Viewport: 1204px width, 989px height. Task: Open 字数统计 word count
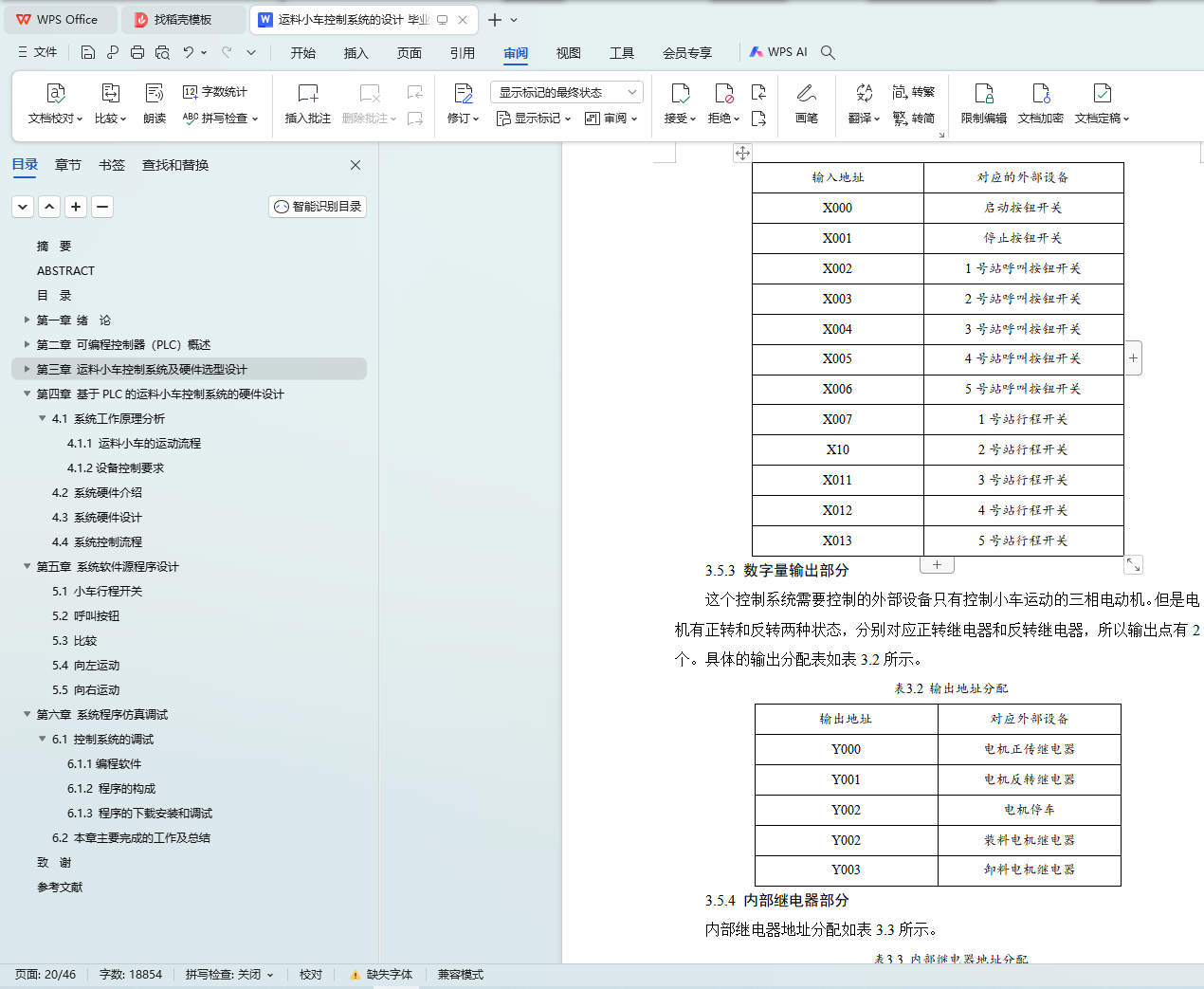coord(215,92)
